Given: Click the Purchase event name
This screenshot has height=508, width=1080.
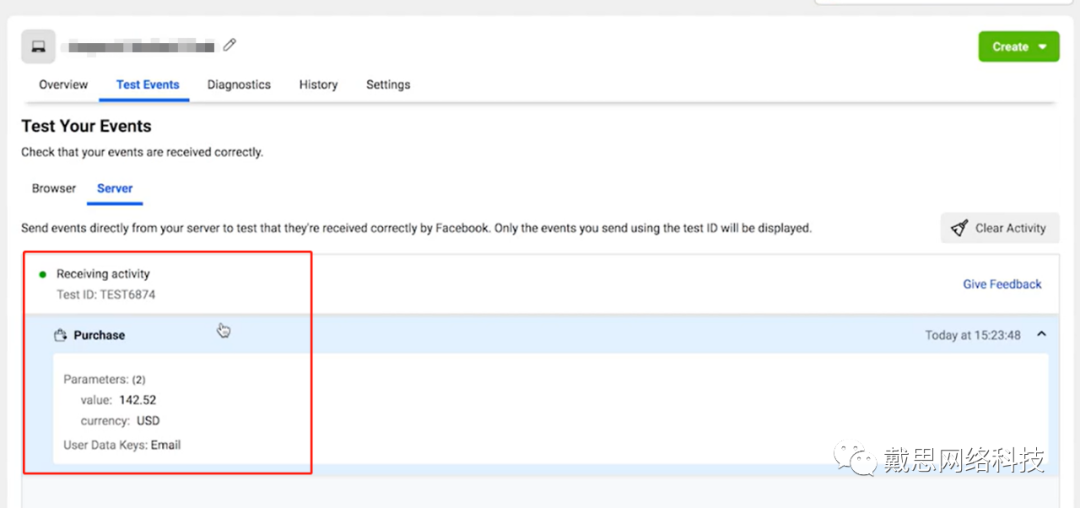Looking at the screenshot, I should tap(99, 335).
